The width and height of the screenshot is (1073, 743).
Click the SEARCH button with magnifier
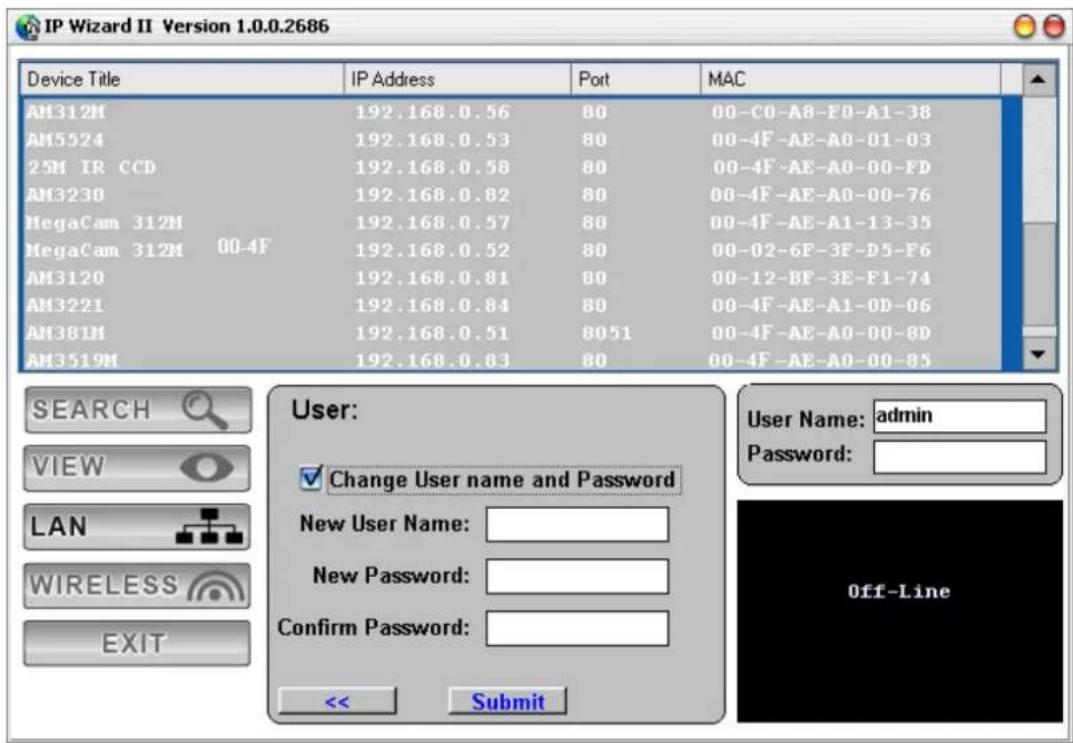pyautogui.click(x=138, y=410)
